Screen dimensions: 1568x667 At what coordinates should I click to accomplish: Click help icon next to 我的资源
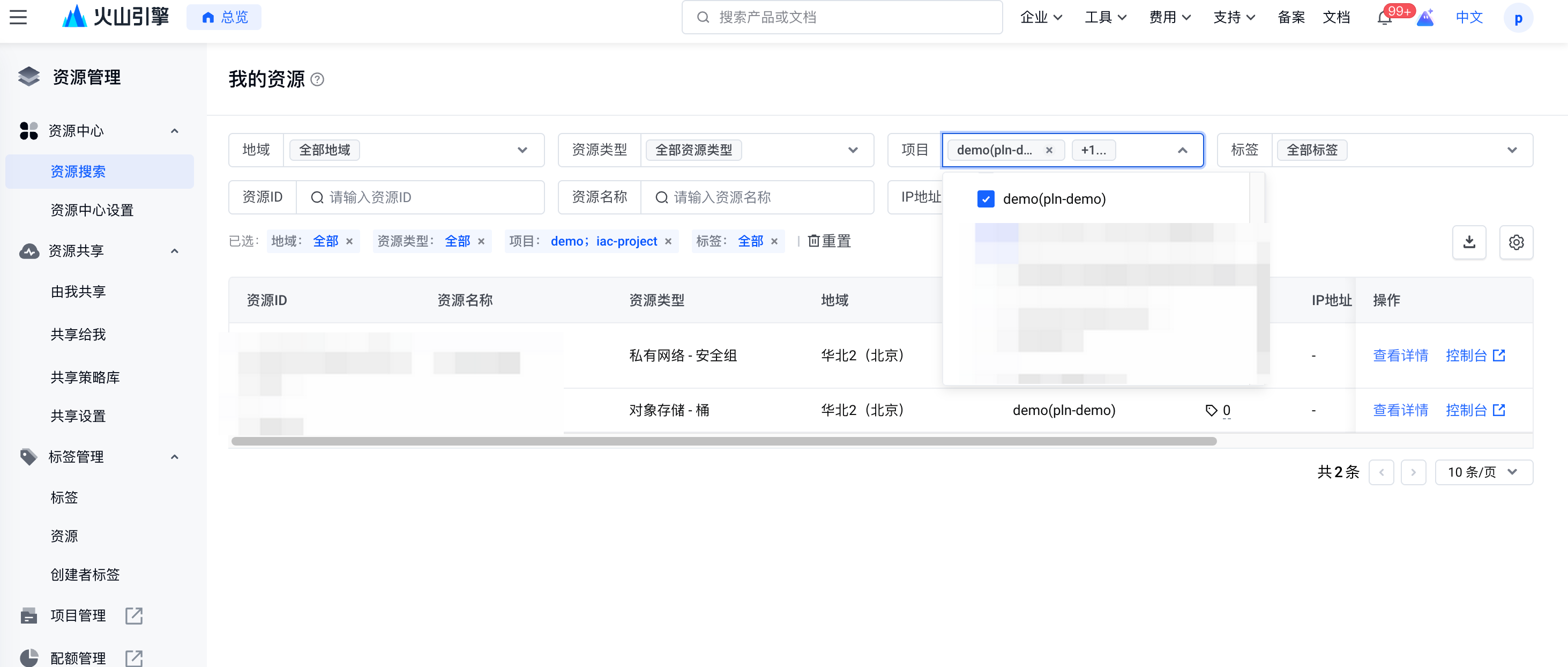coord(317,79)
